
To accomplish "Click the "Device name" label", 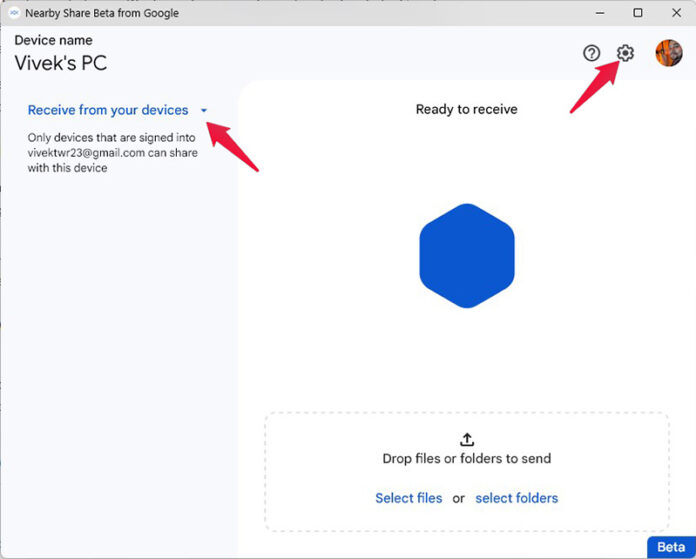I will [x=53, y=40].
